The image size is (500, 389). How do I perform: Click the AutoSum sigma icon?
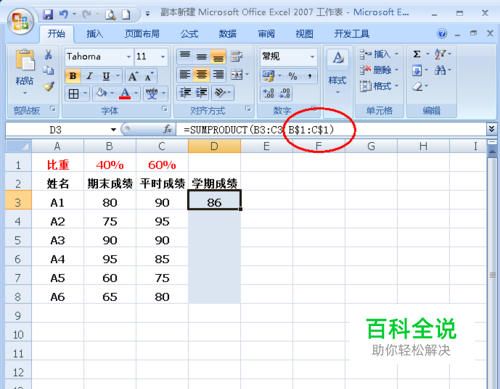(x=417, y=54)
